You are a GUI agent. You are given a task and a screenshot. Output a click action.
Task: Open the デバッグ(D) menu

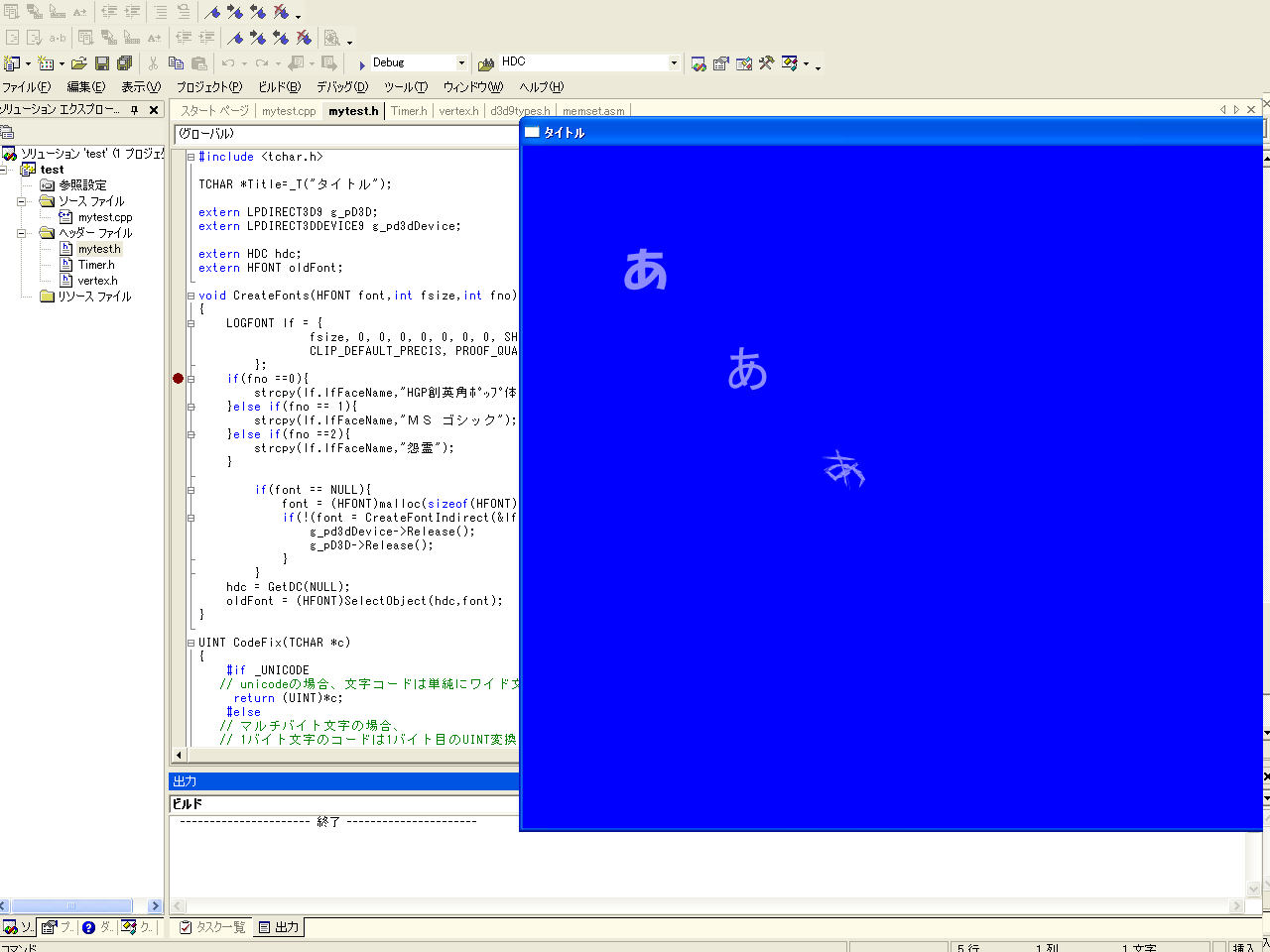pos(342,87)
